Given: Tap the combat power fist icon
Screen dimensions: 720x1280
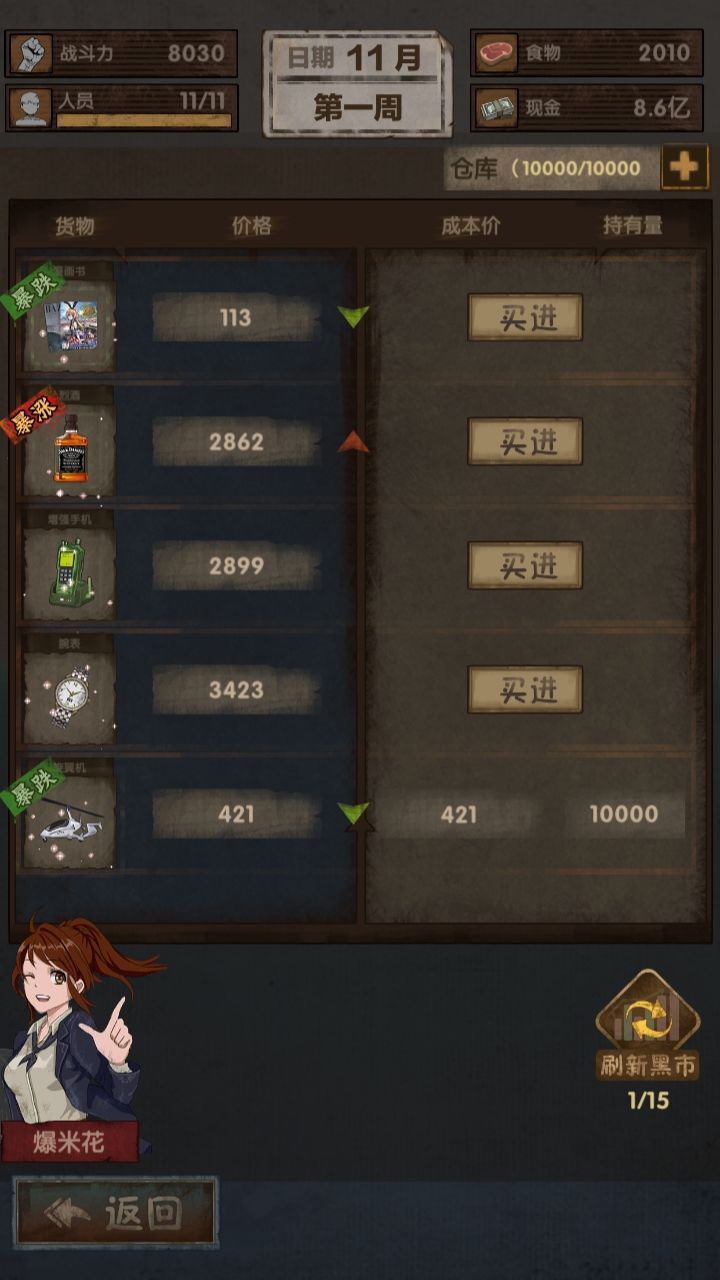Looking at the screenshot, I should tap(30, 53).
